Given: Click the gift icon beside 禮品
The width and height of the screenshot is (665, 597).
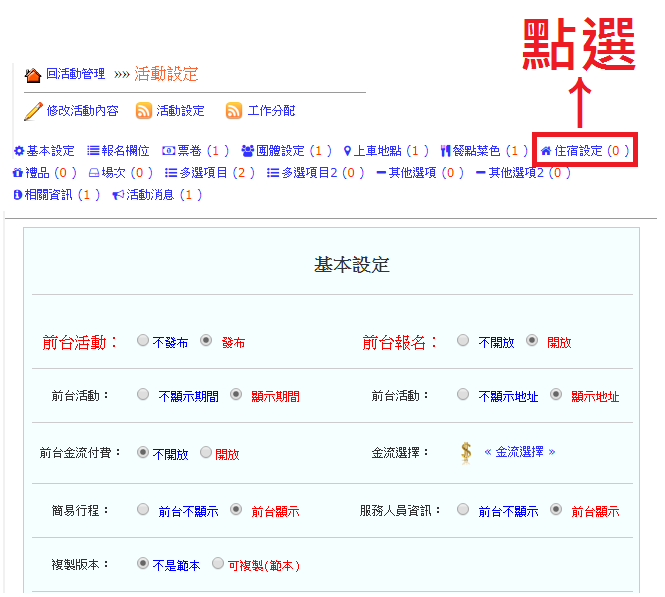Looking at the screenshot, I should coord(18,173).
